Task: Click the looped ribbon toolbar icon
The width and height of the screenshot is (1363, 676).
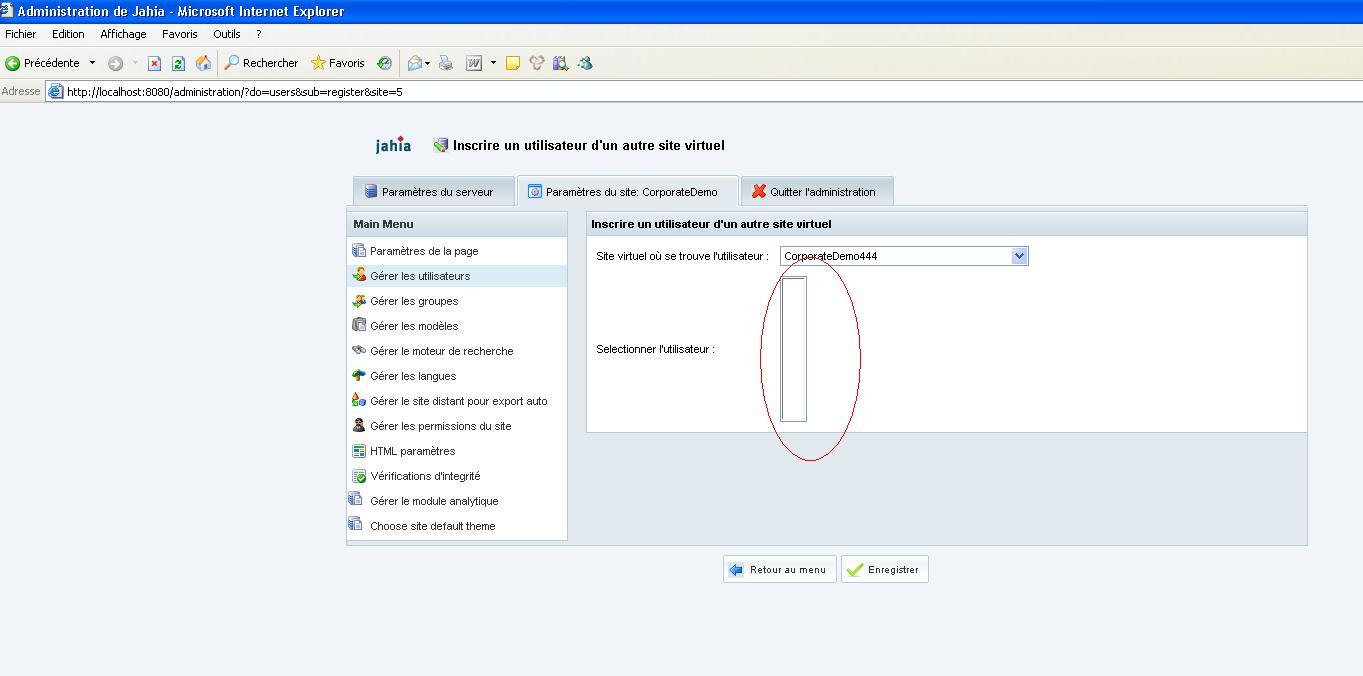Action: point(537,63)
